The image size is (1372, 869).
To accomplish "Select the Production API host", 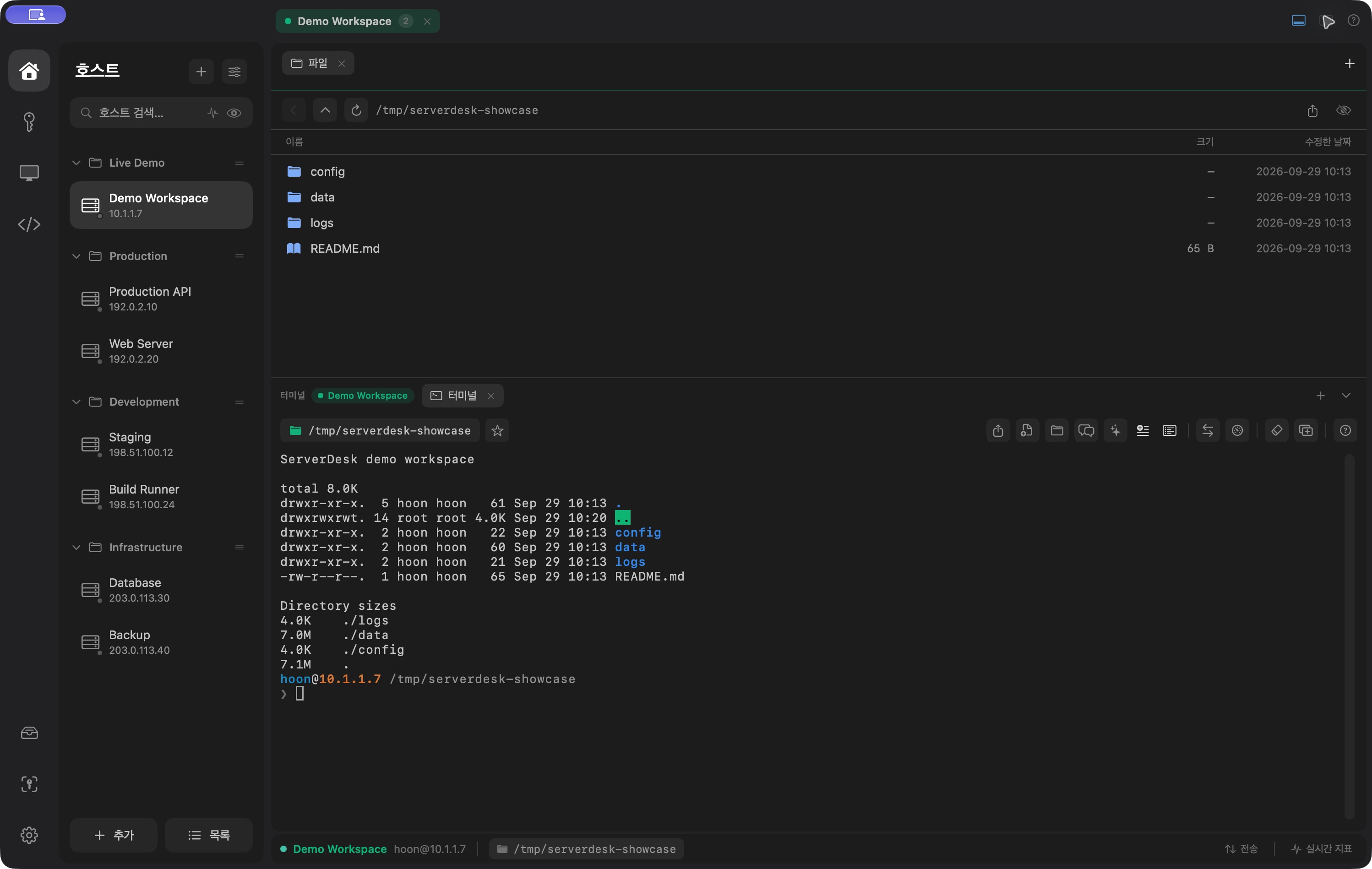I will pos(161,299).
